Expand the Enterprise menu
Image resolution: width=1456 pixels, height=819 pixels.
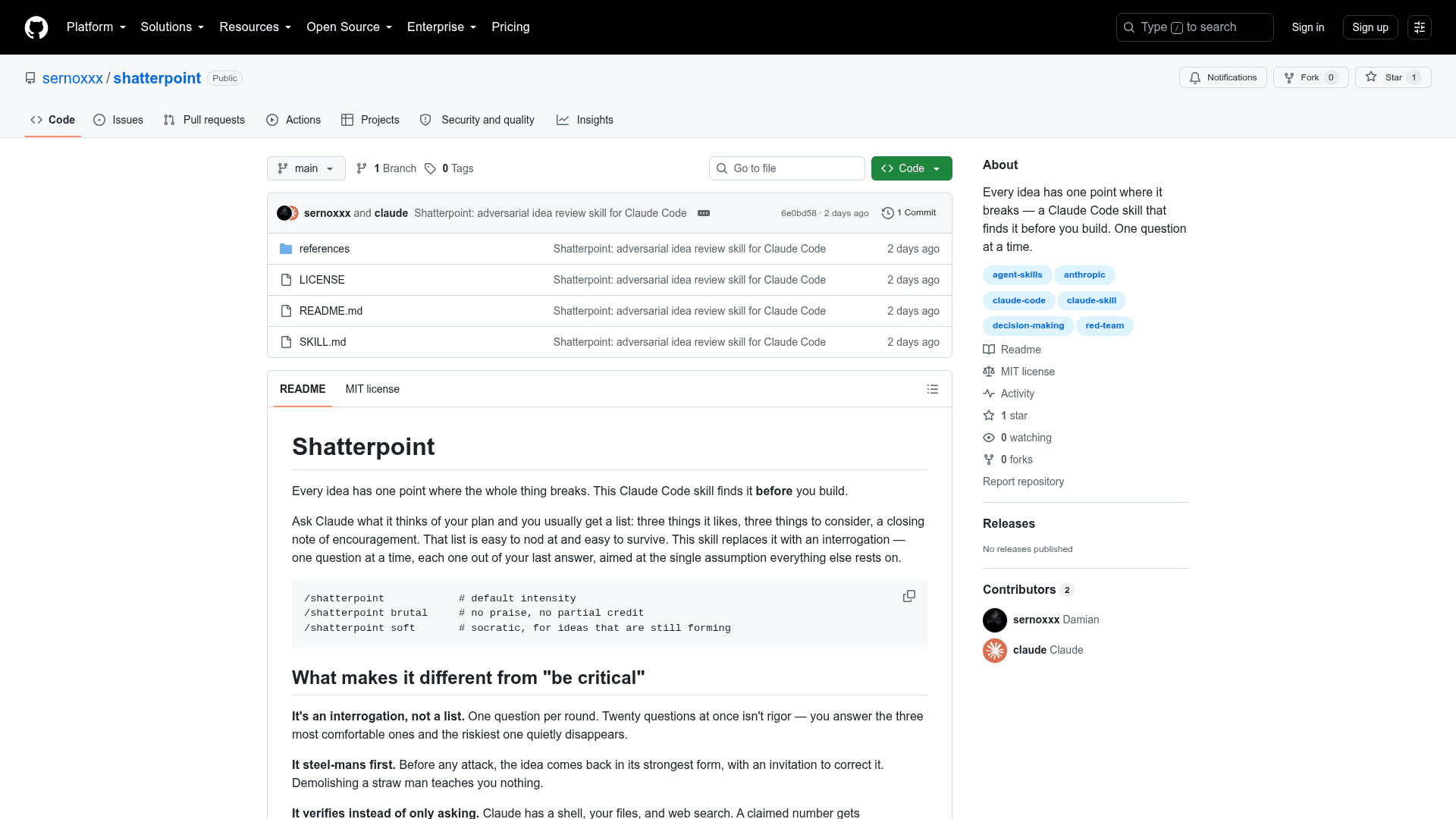coord(442,27)
